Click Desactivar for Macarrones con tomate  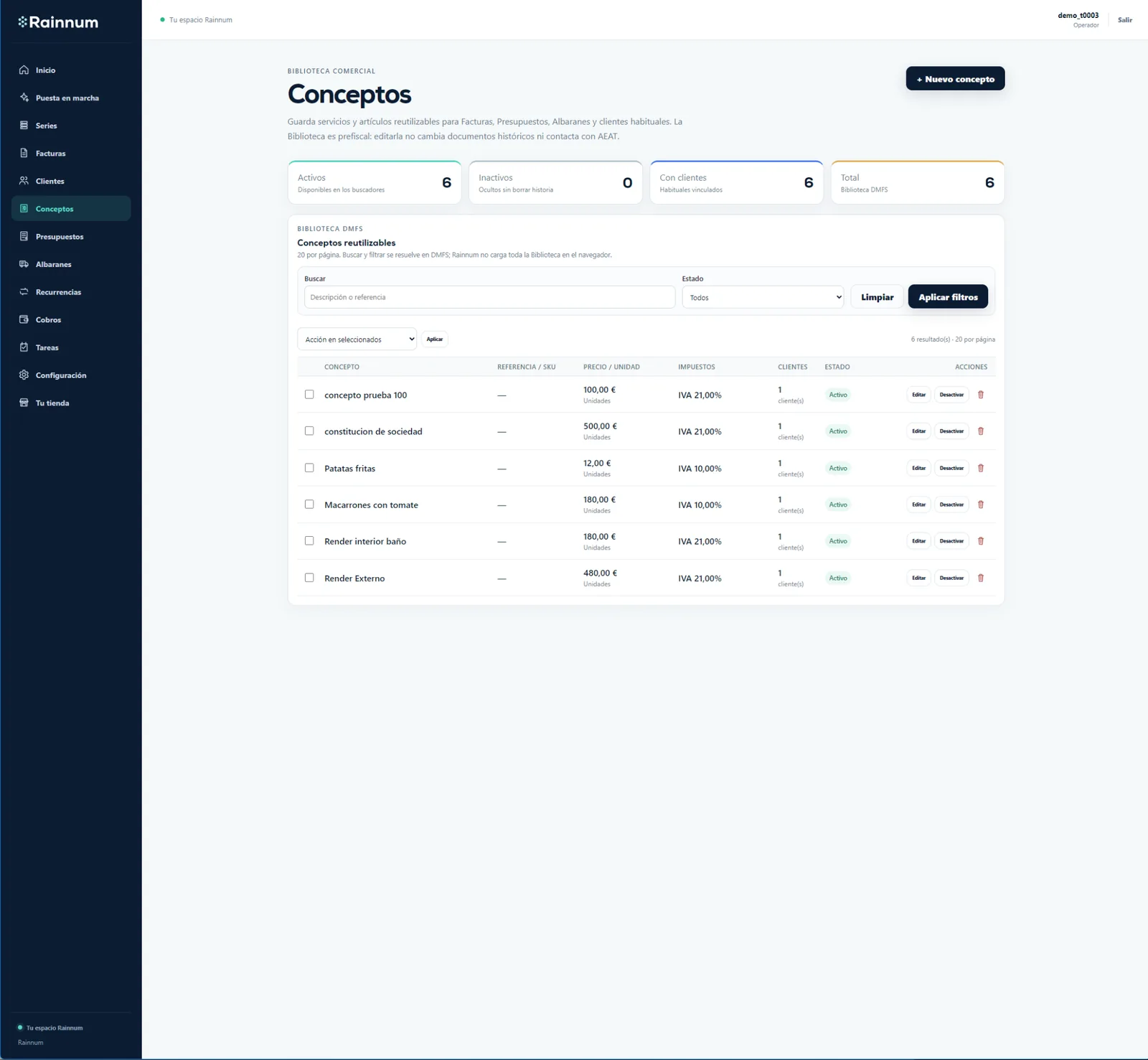click(x=951, y=505)
